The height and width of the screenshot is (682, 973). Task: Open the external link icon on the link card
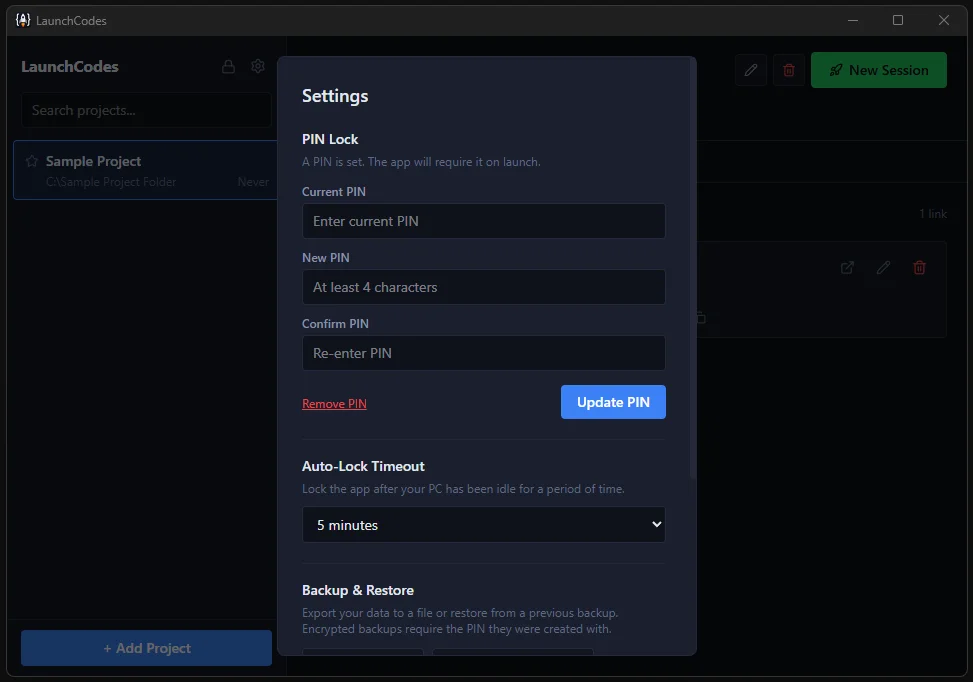(x=846, y=268)
